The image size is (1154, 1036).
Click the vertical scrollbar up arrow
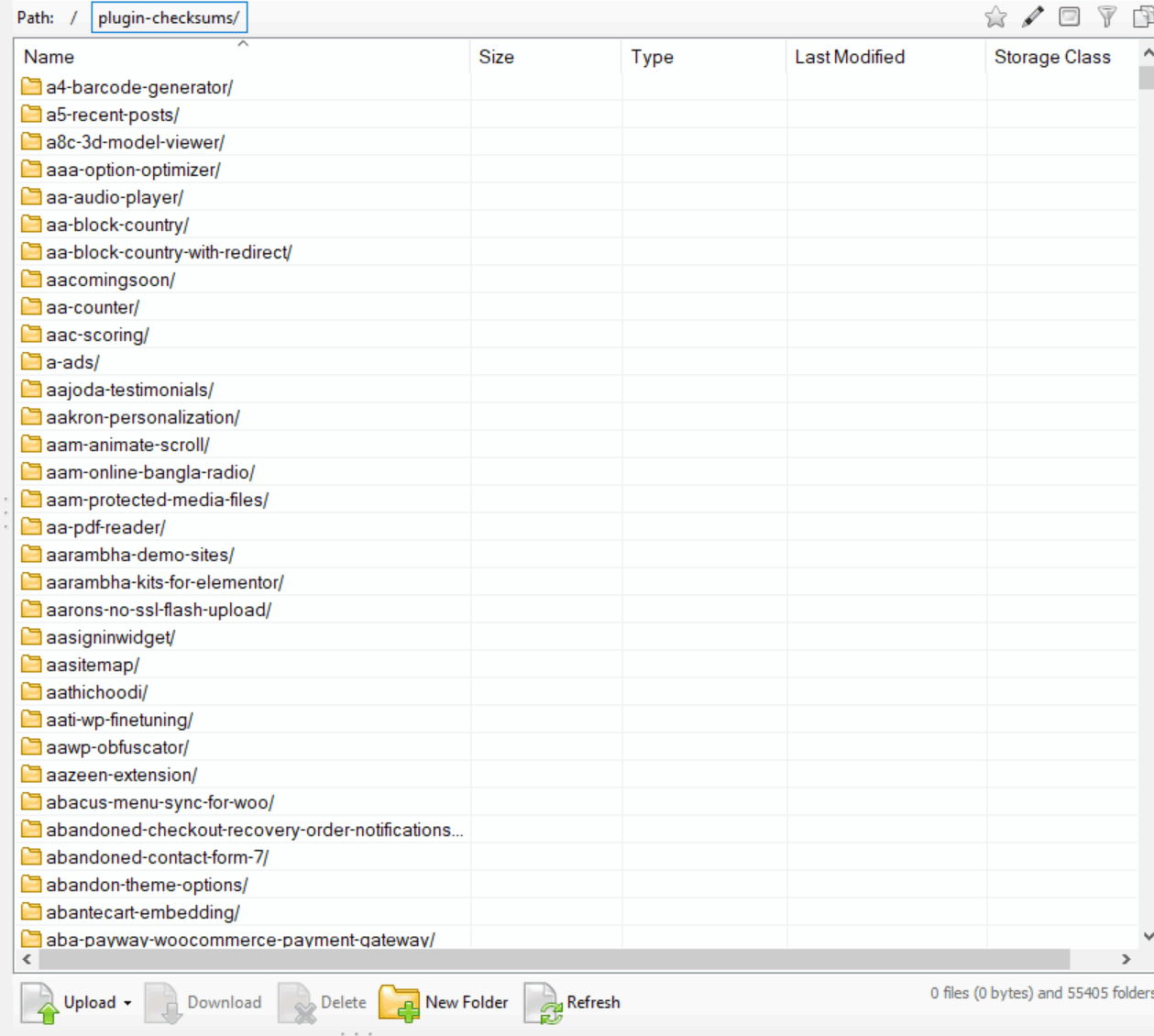point(1146,54)
